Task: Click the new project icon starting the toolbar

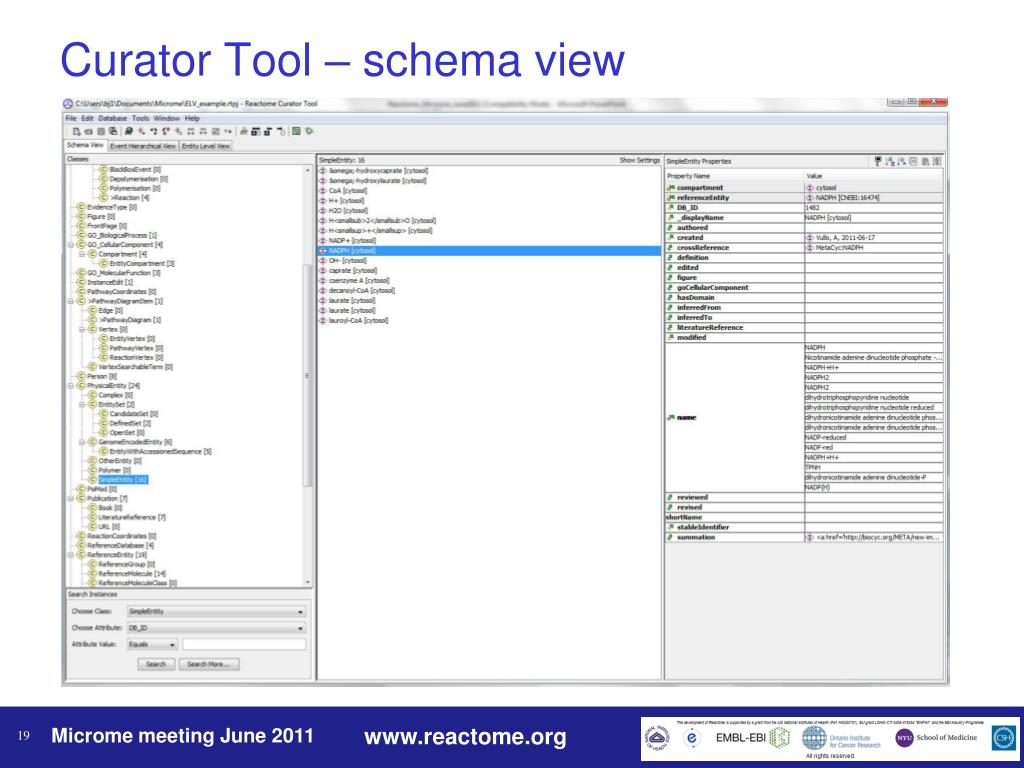Action: click(76, 132)
